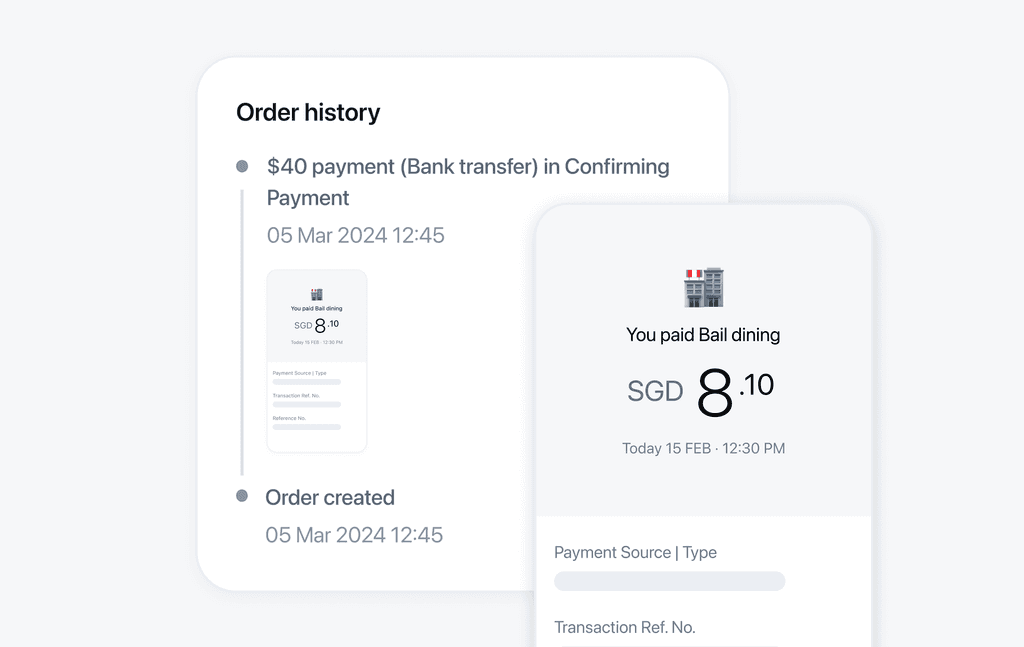Click the Today 15 FEB timestamp
Screen dimensions: 1024x647
pos(704,448)
